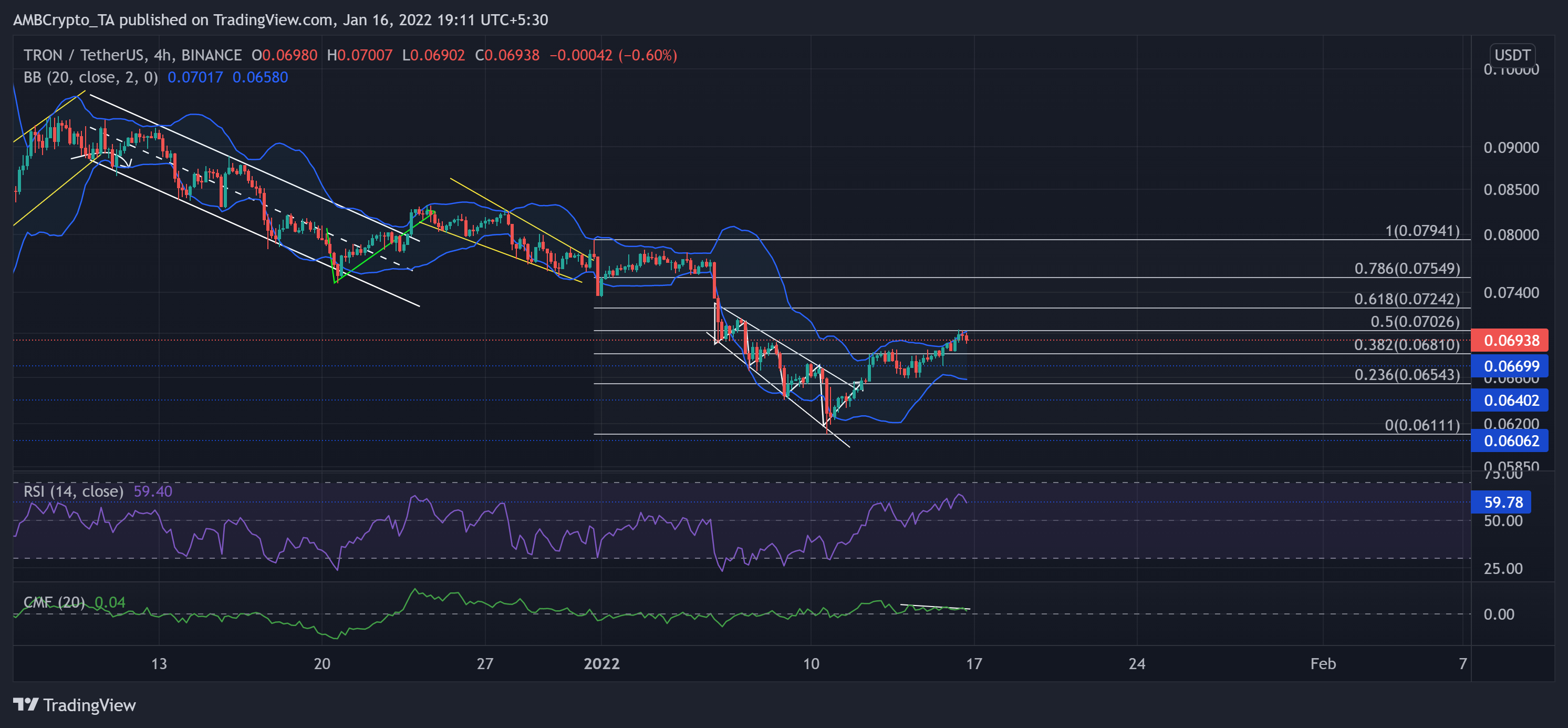The width and height of the screenshot is (1568, 728).
Task: Select the 0.5(0.07026) Fibonacci level label
Action: coord(1415,322)
